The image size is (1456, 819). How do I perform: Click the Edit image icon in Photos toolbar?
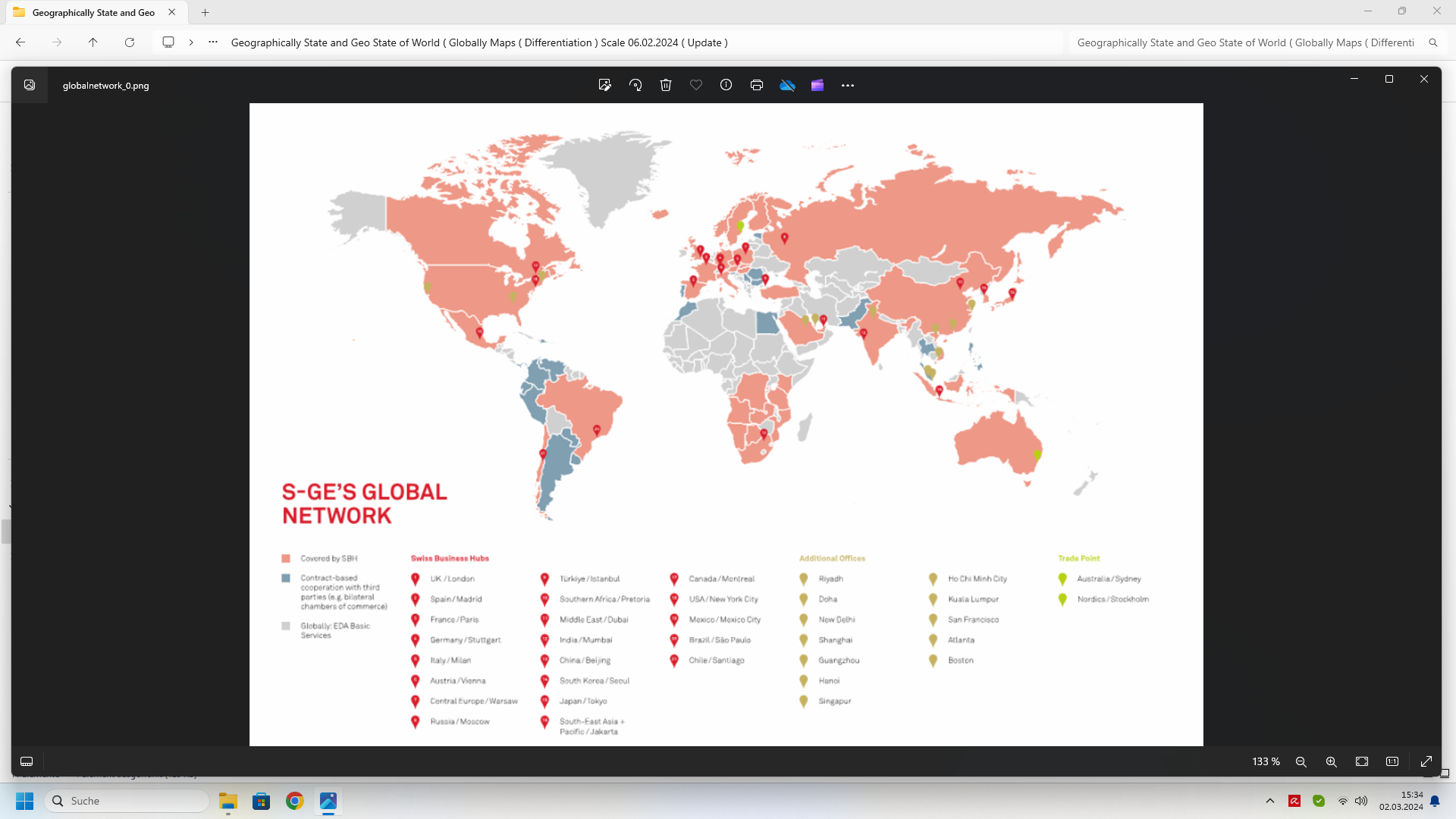pos(604,85)
